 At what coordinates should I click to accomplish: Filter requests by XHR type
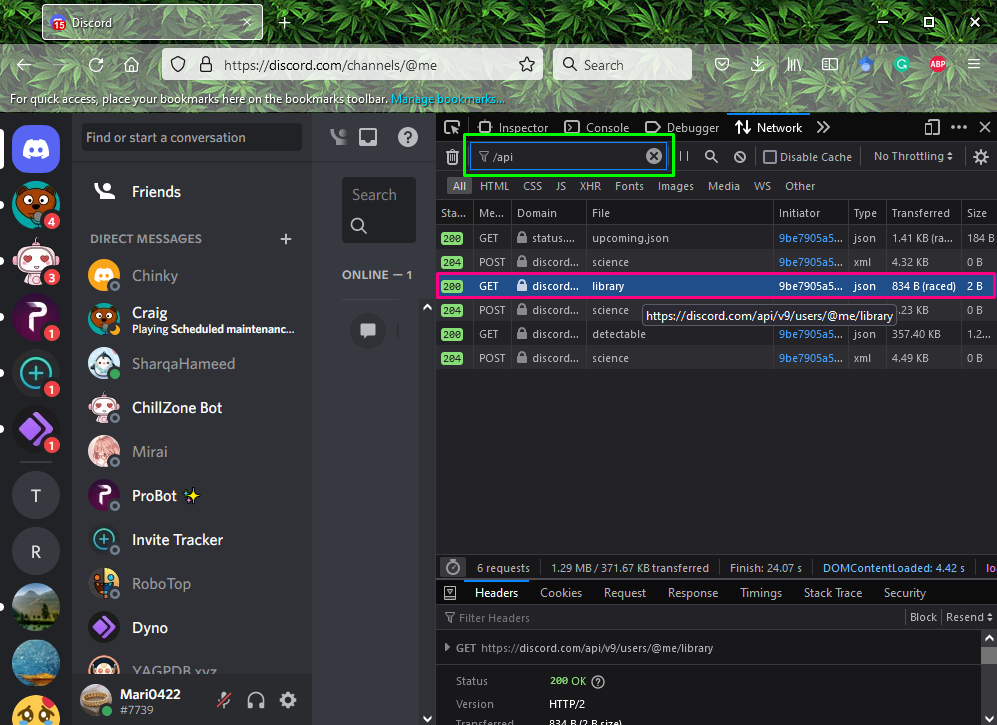590,186
